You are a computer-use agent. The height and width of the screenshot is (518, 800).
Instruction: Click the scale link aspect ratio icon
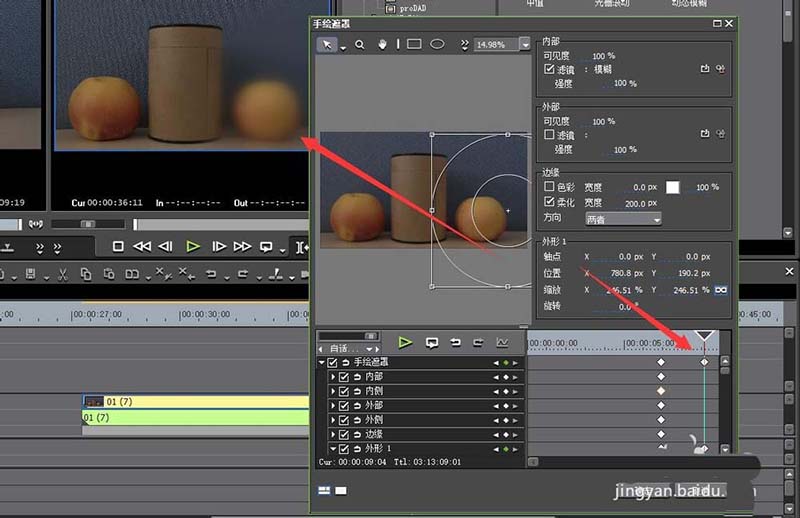[x=718, y=289]
